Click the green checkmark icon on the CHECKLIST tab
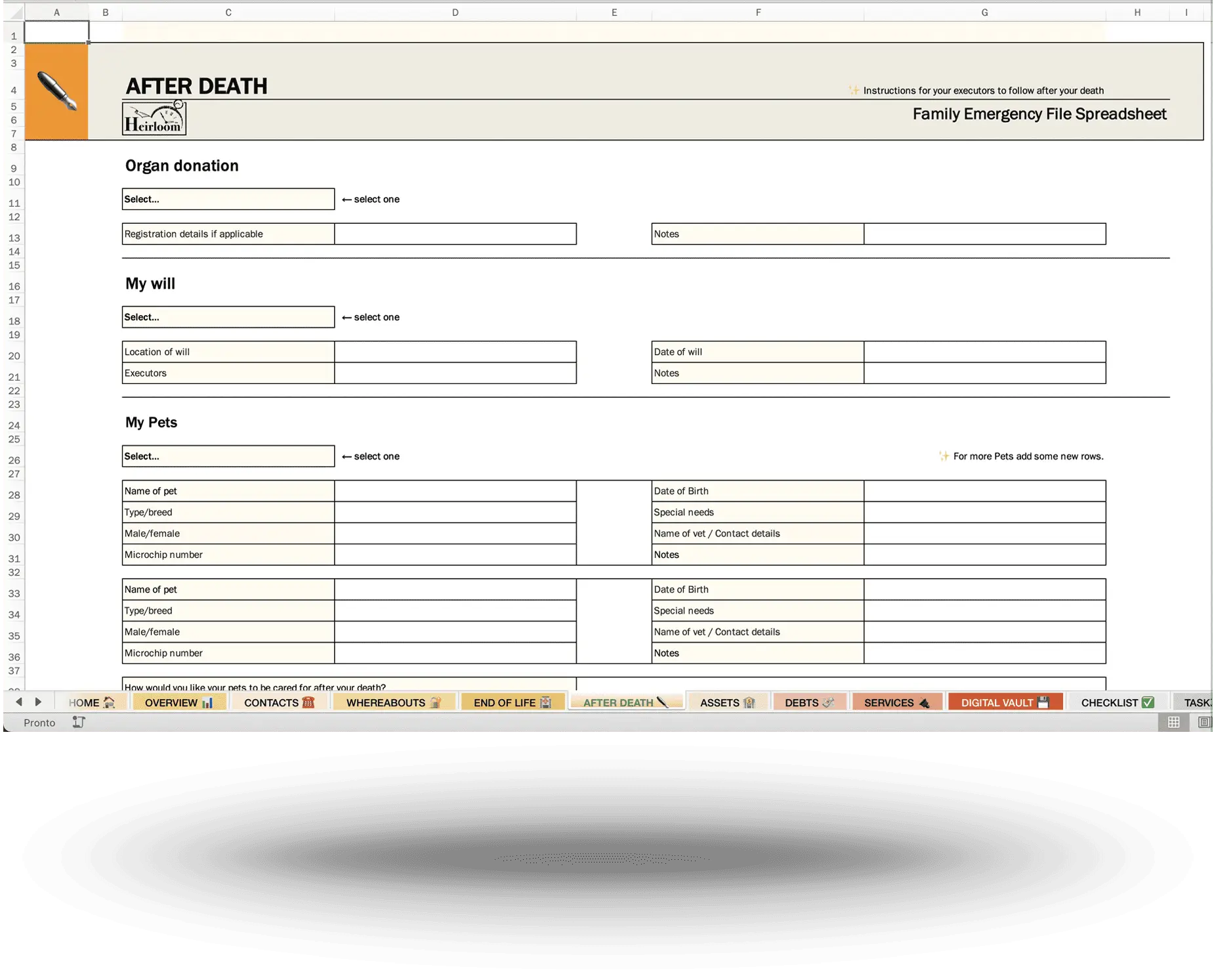 [x=1147, y=702]
